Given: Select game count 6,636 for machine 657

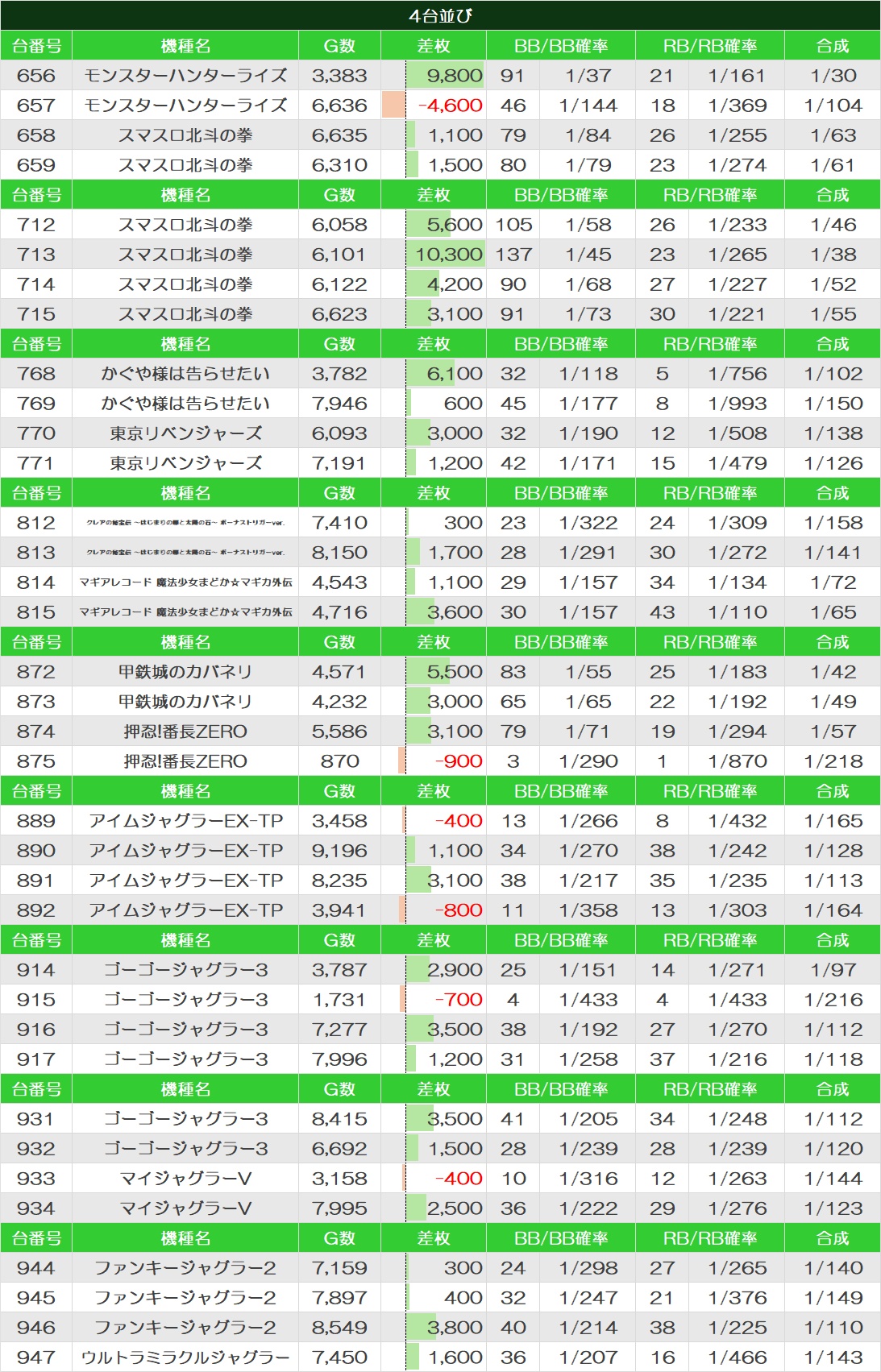Looking at the screenshot, I should click(339, 106).
